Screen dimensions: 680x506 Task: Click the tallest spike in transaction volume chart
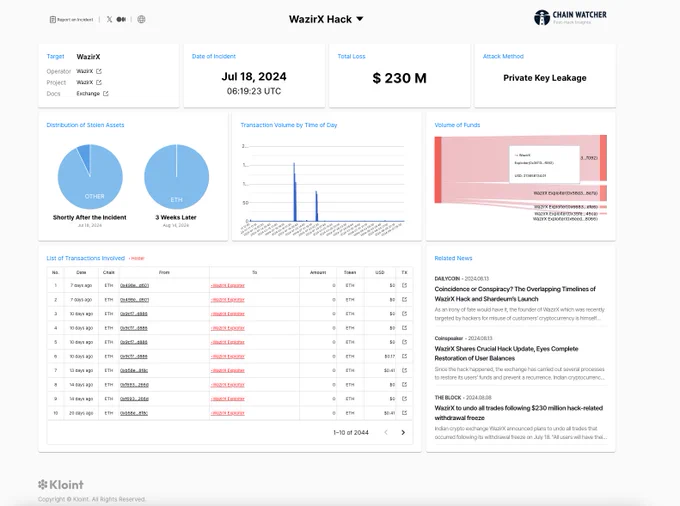tap(294, 192)
